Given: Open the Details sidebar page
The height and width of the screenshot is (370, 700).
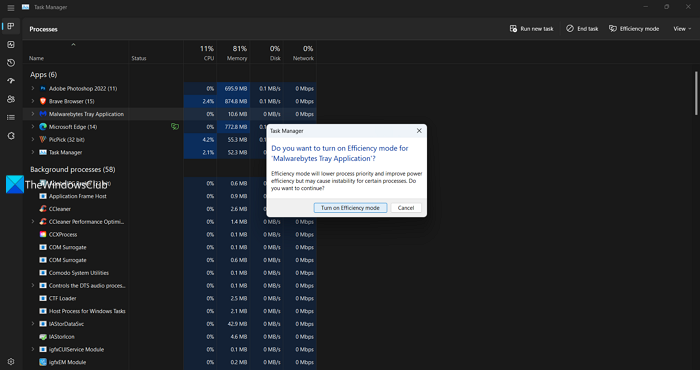Looking at the screenshot, I should point(11,117).
